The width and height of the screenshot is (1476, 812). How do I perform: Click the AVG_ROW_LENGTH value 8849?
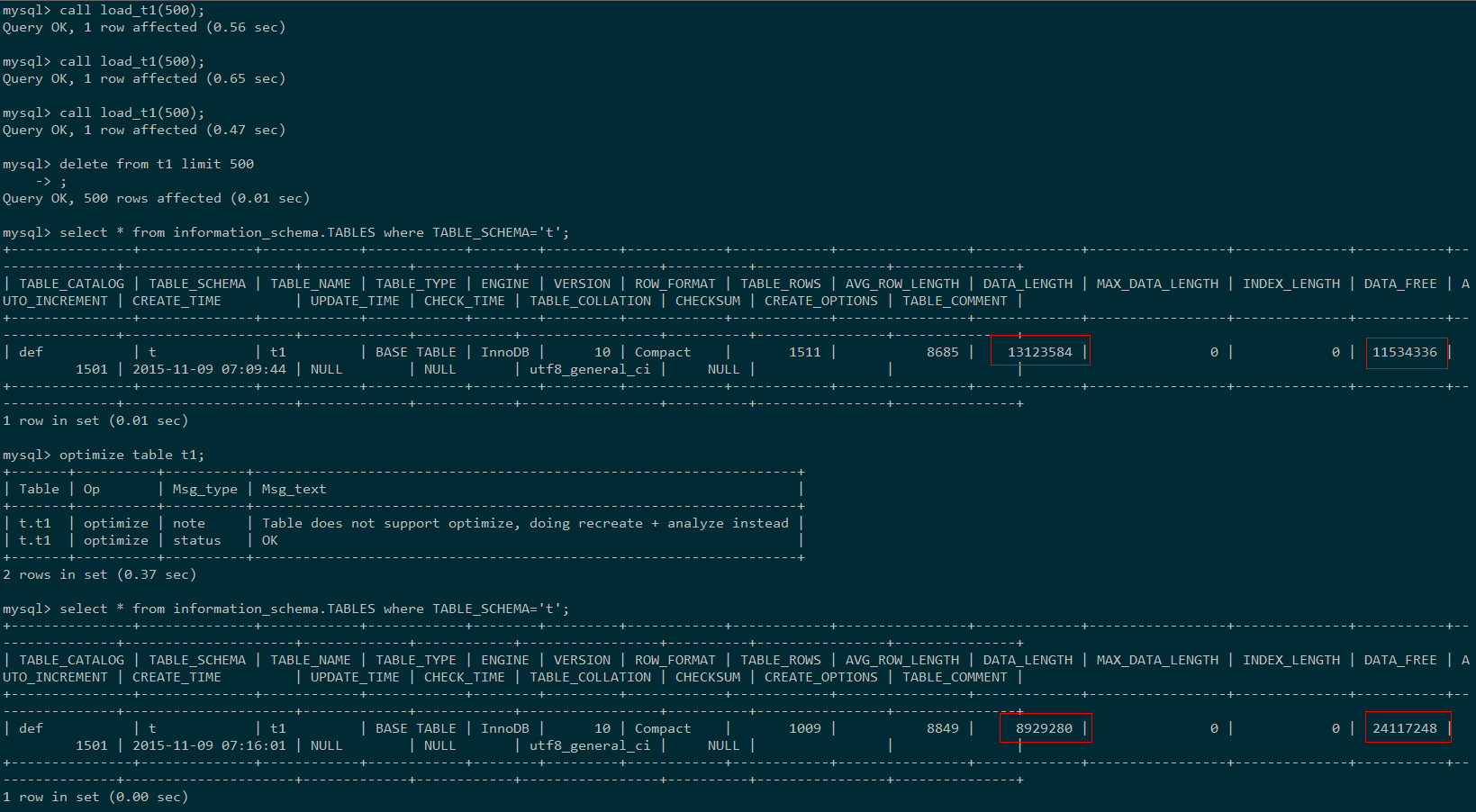point(943,728)
